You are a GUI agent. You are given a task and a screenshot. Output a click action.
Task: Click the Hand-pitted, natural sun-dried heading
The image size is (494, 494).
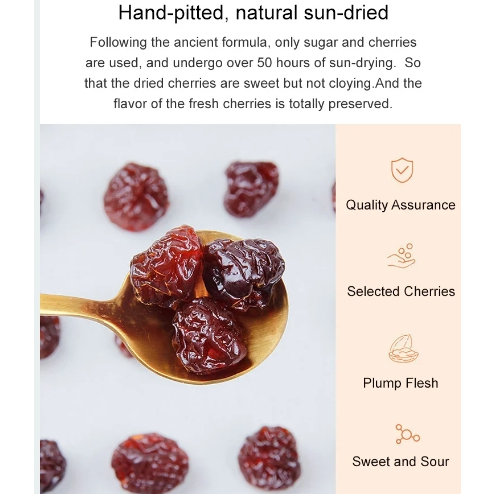[x=253, y=13]
